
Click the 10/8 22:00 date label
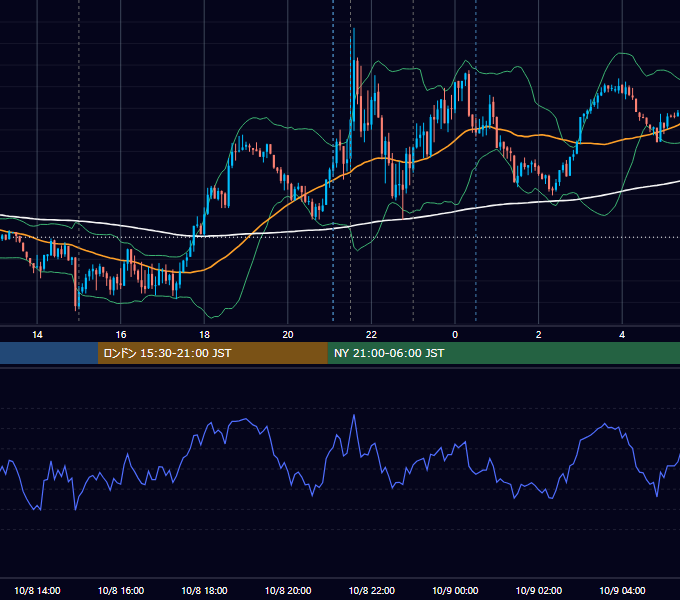(x=372, y=590)
